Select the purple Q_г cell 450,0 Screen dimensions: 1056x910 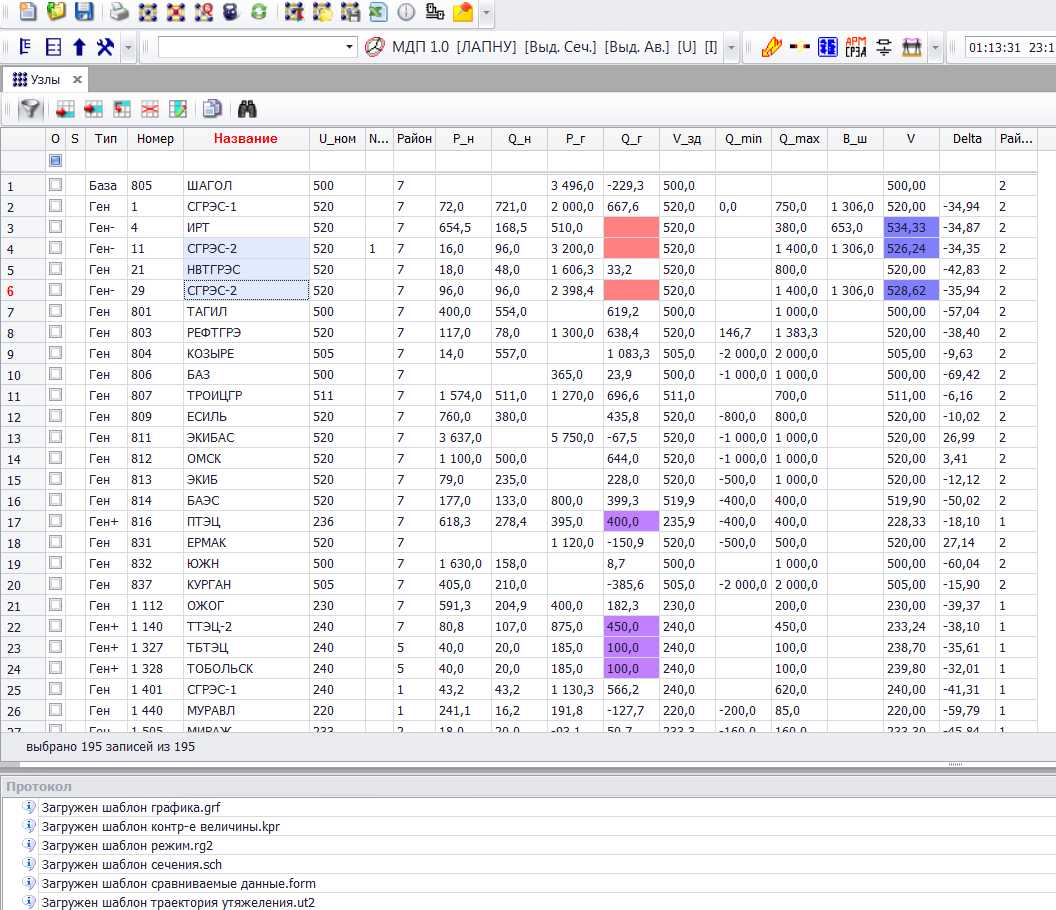(631, 626)
